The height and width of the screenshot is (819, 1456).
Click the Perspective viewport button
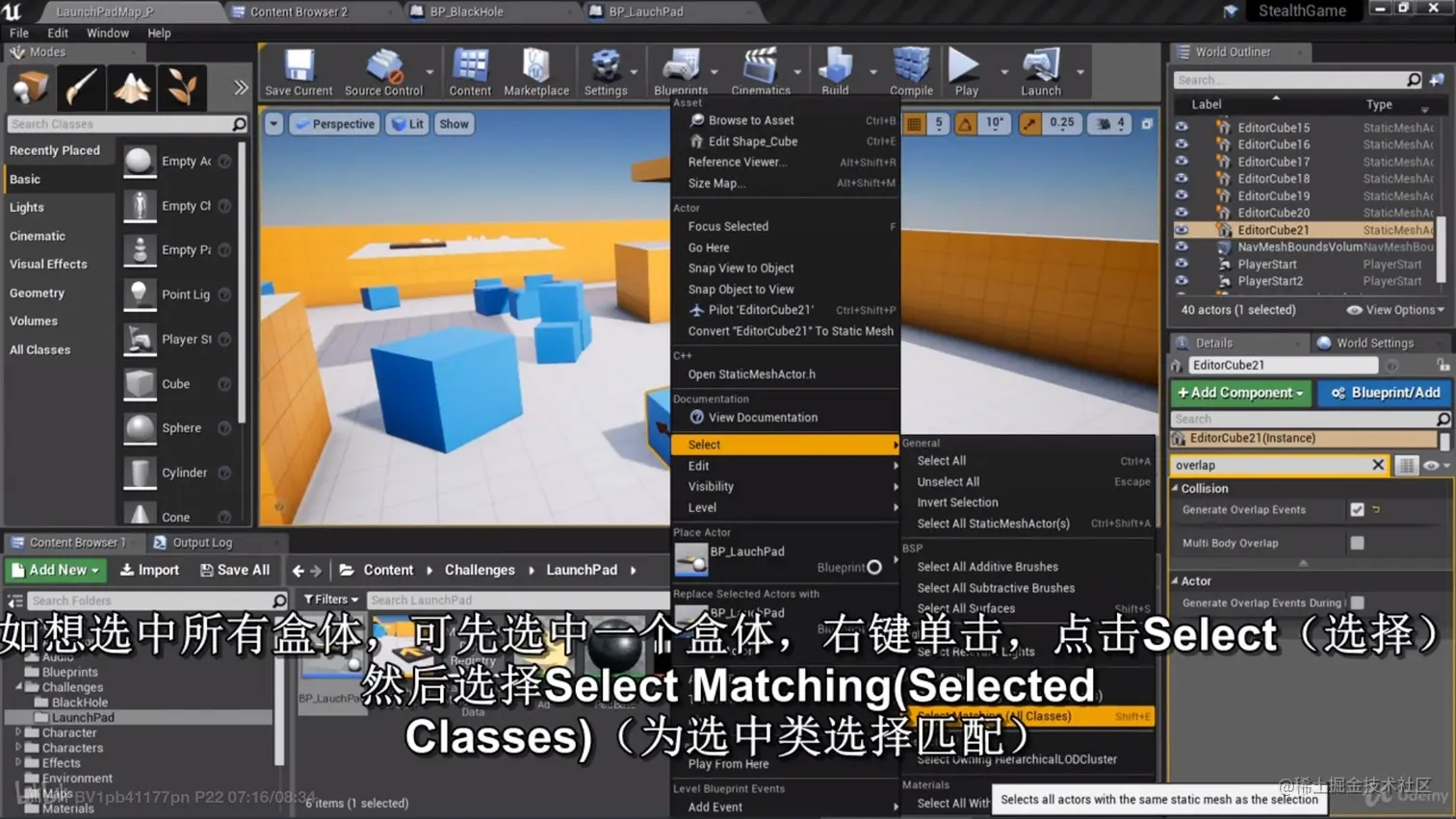(x=334, y=124)
